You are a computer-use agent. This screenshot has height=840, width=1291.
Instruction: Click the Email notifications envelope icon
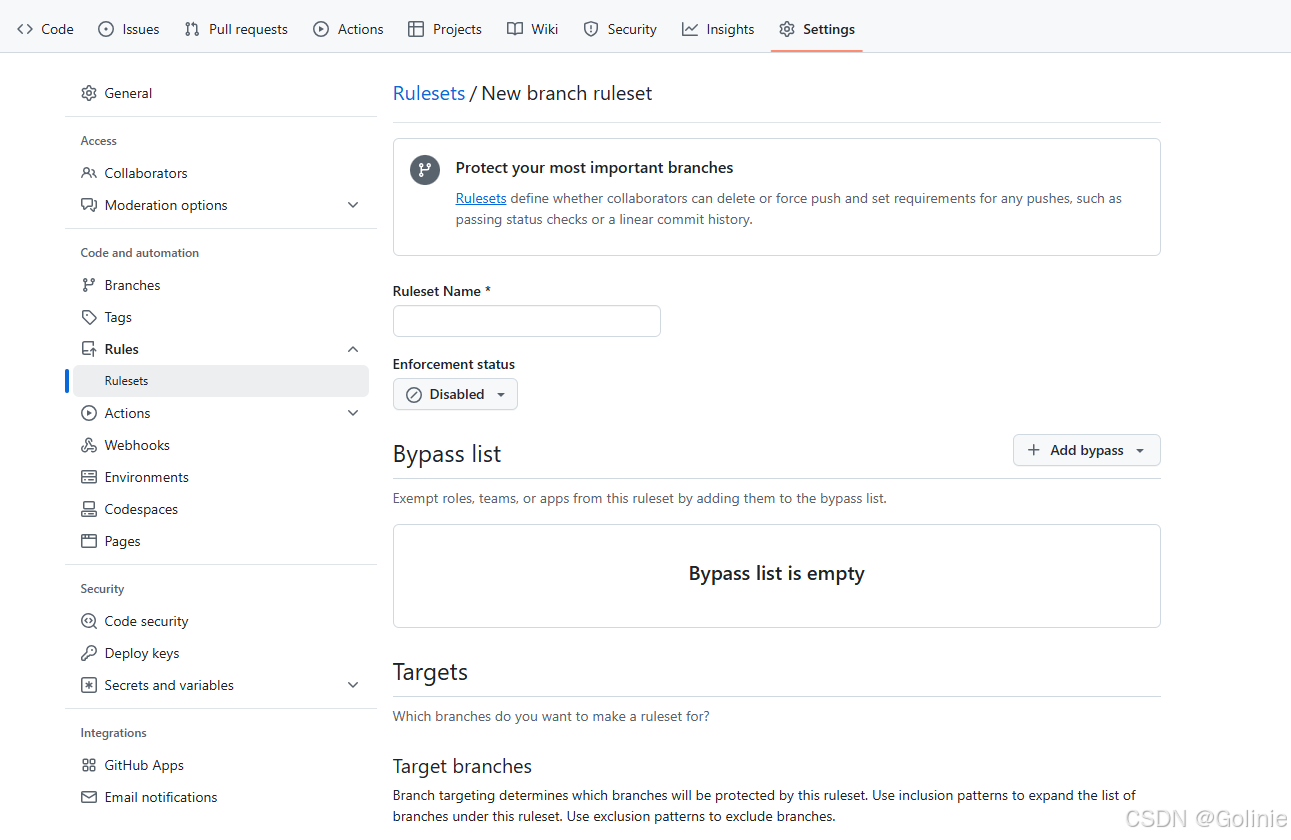pyautogui.click(x=89, y=797)
